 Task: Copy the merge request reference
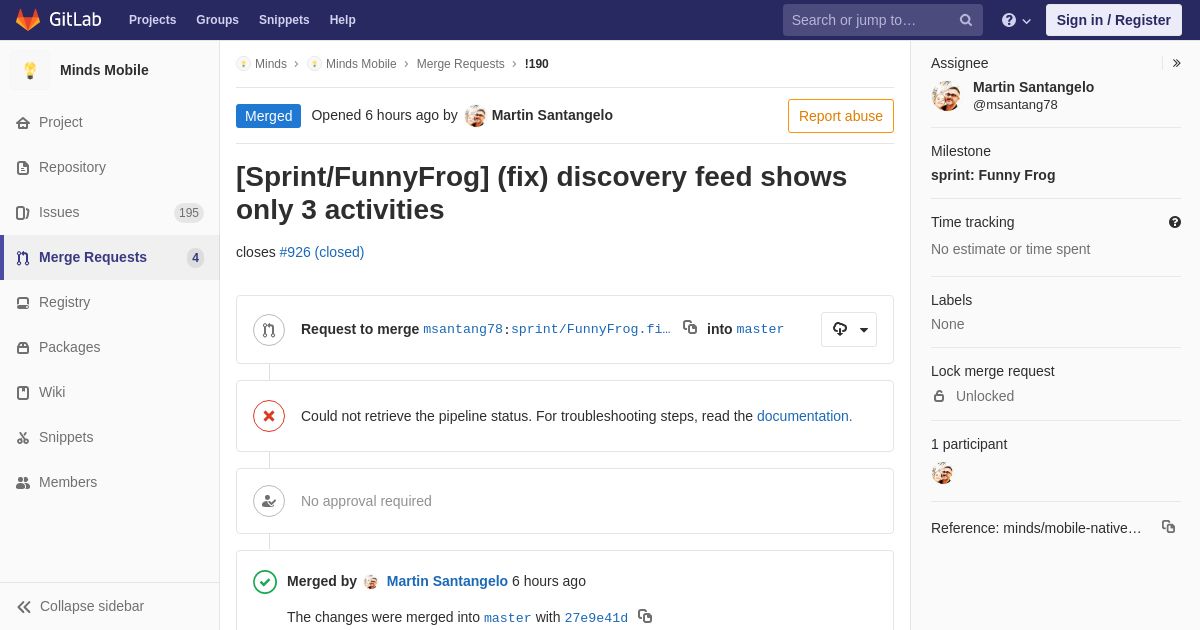[1168, 526]
